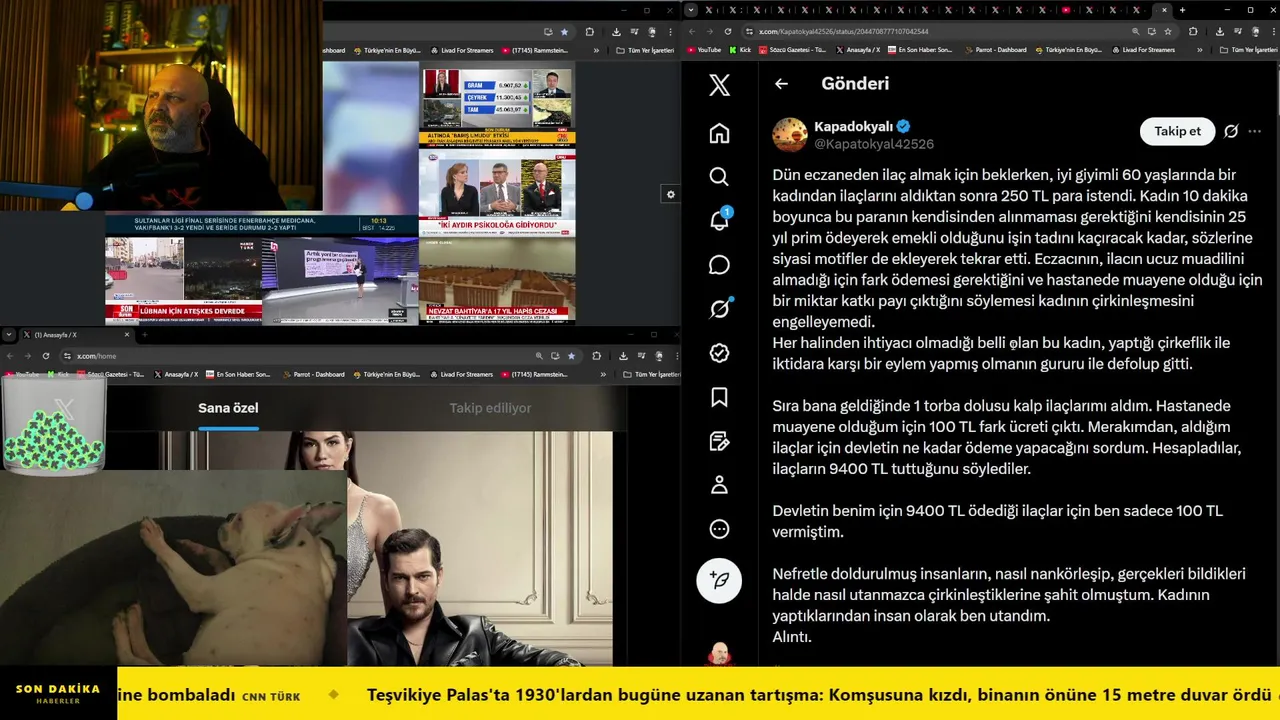The image size is (1280, 720).
Task: Open X home via house icon in sidebar
Action: pos(719,133)
